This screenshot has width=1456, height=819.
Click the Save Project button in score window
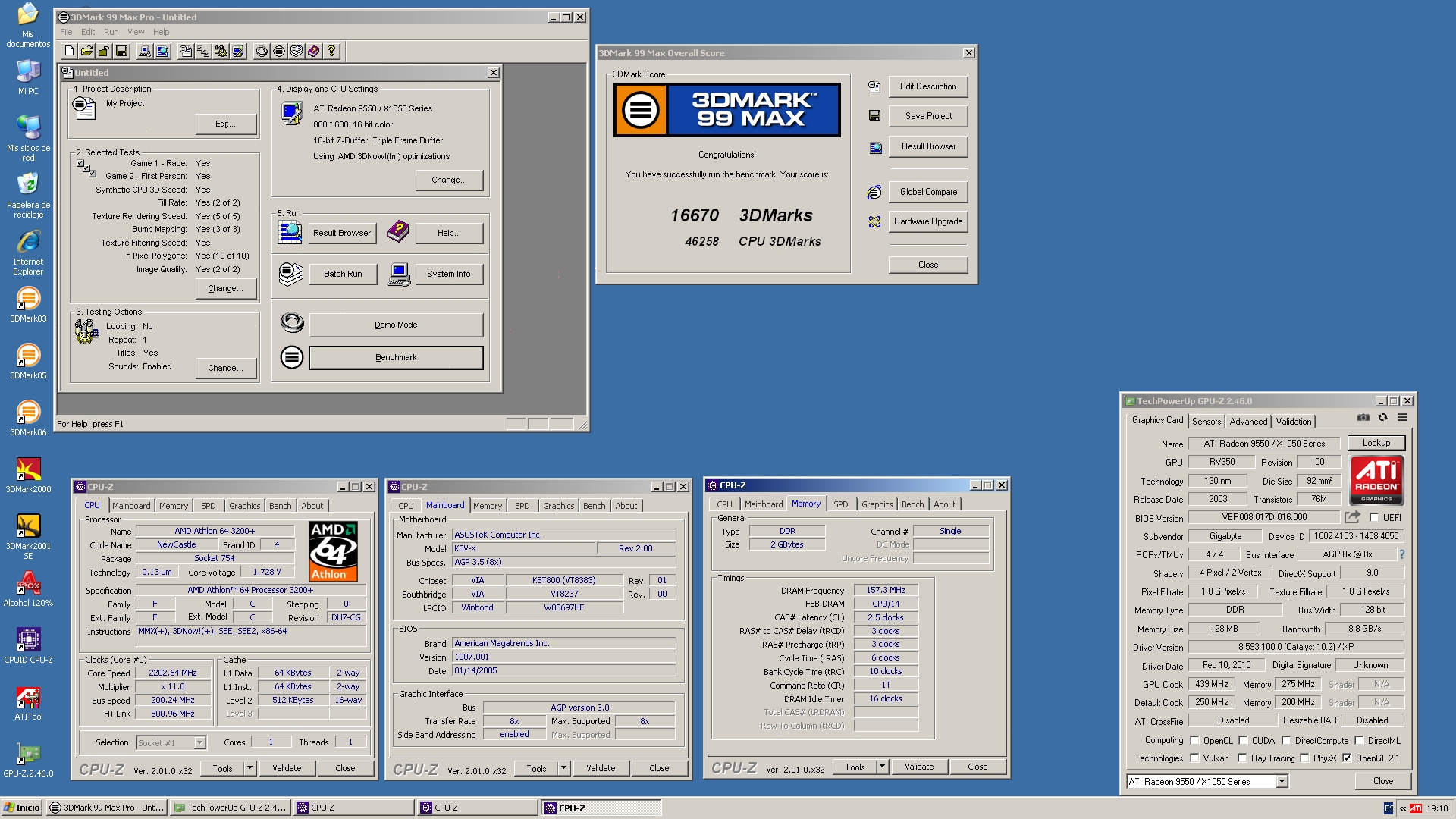point(928,116)
